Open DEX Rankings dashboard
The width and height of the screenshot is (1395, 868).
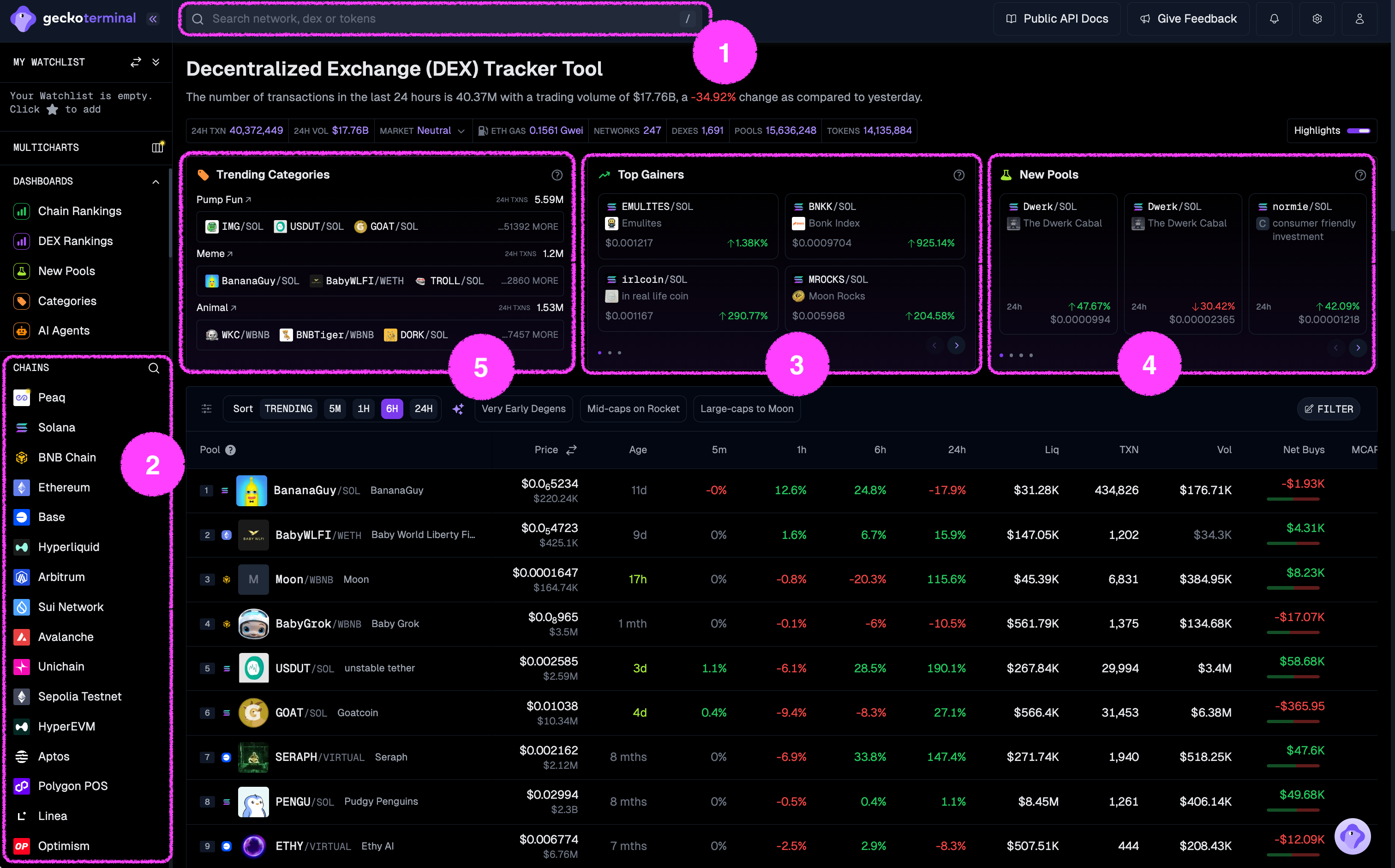tap(63, 241)
